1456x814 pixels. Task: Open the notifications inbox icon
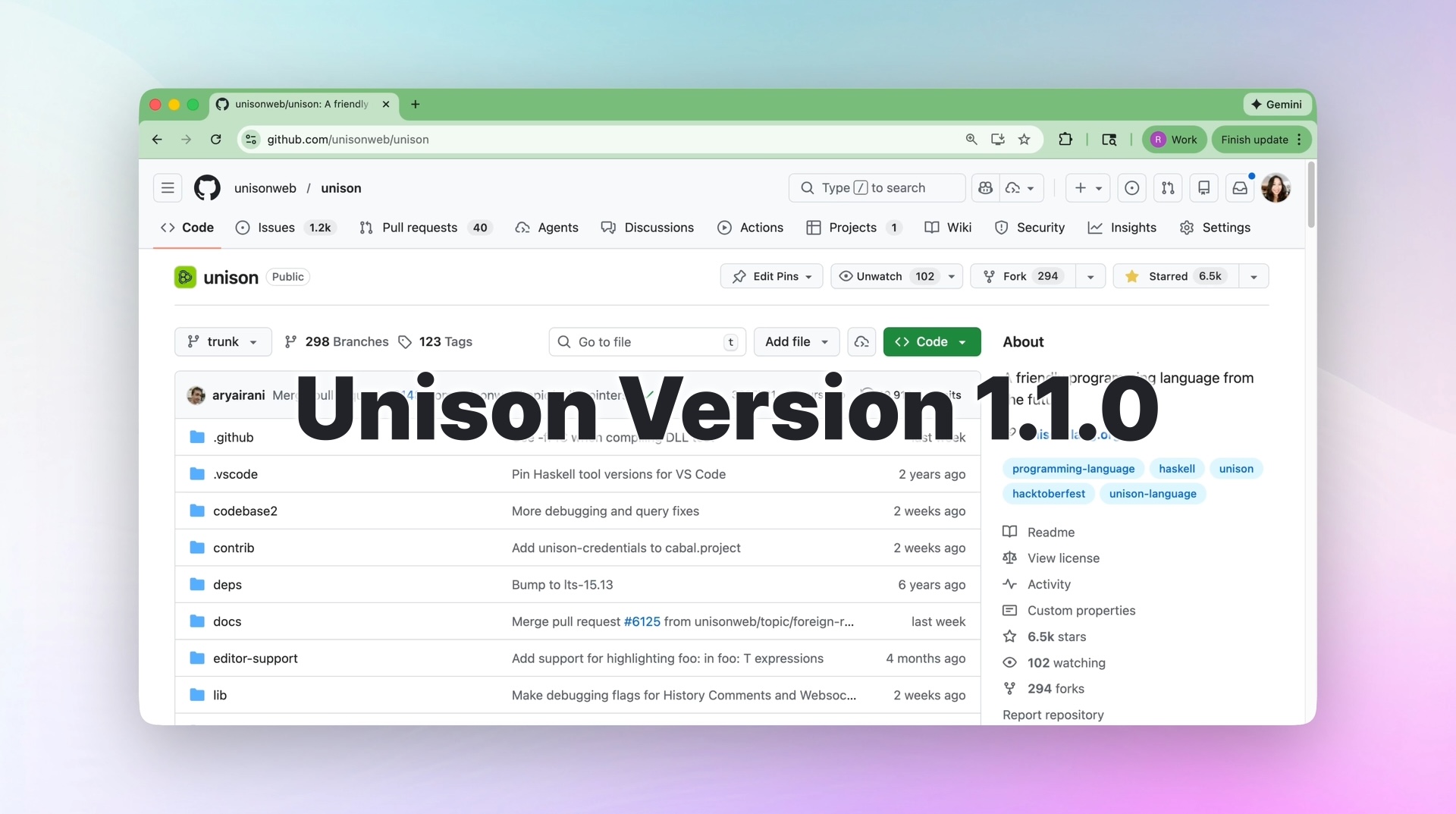(x=1240, y=188)
